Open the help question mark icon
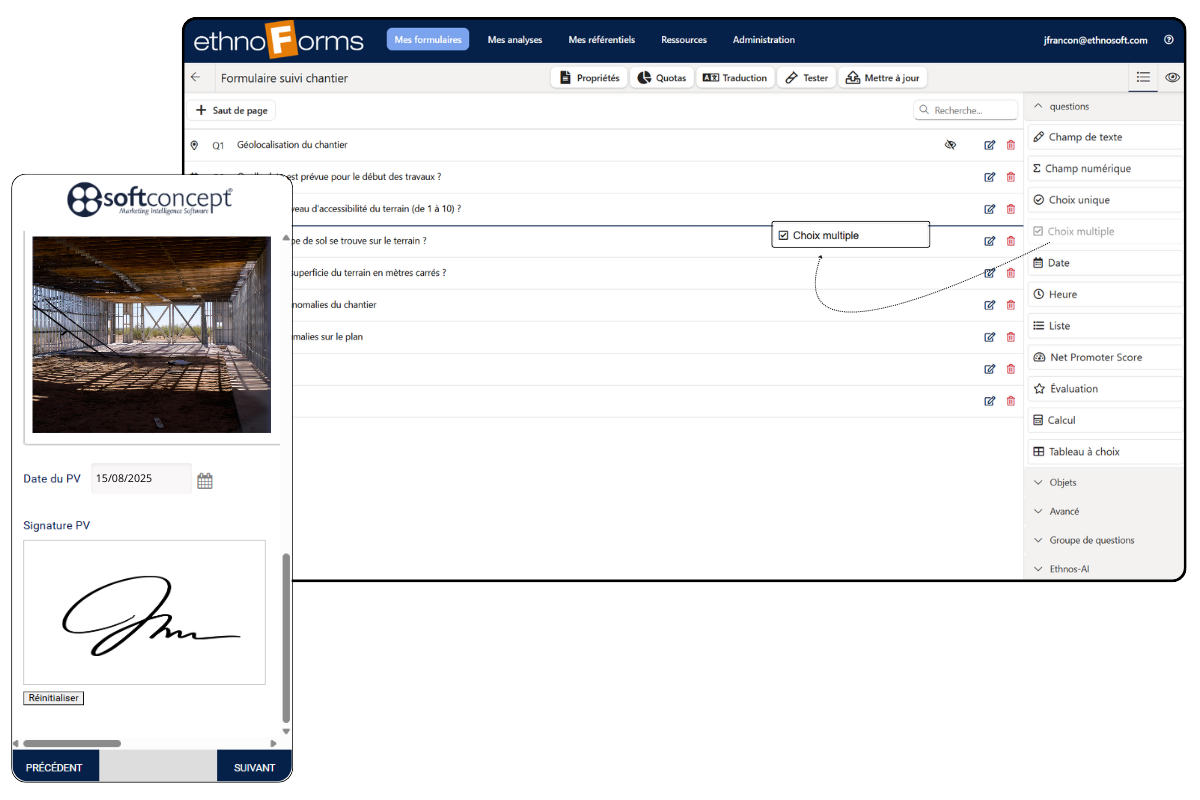Viewport: 1200px width, 800px height. click(1169, 40)
